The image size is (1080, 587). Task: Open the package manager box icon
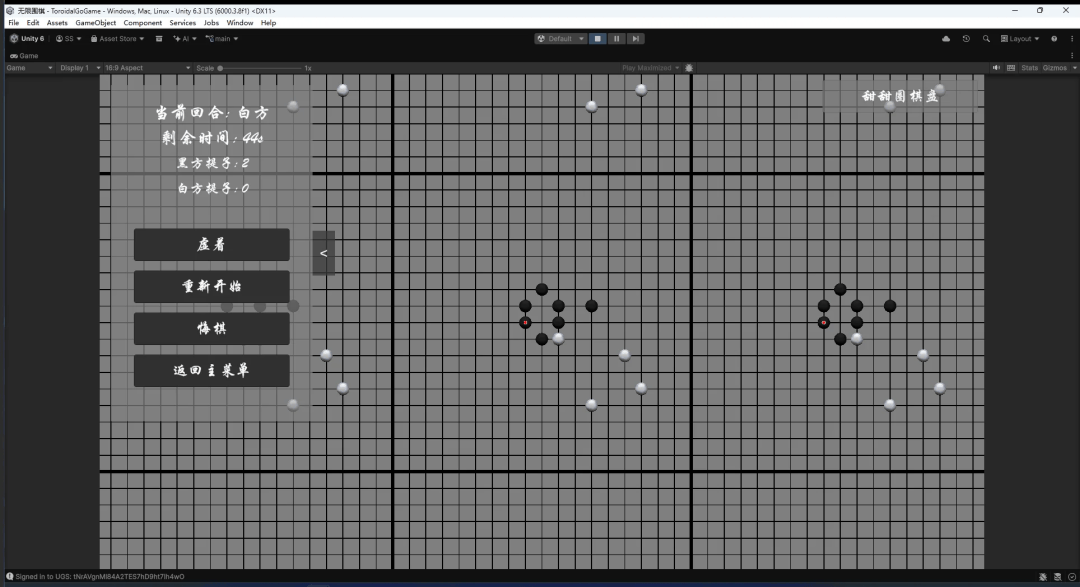pos(158,39)
